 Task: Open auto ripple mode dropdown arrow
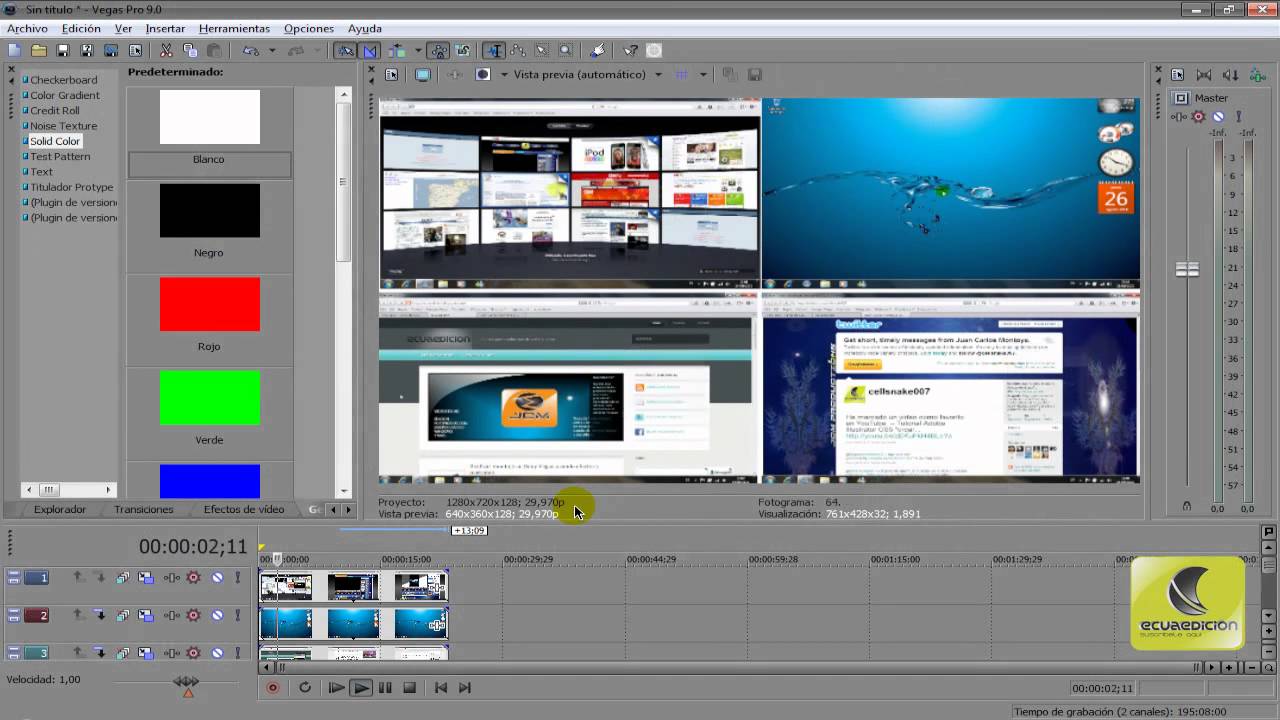(418, 50)
